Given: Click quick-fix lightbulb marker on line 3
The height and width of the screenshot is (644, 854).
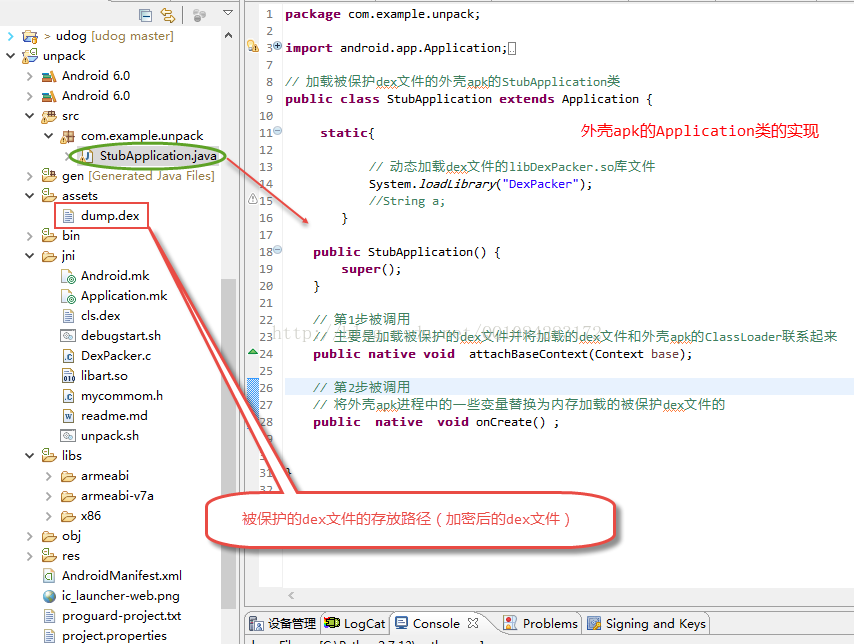Looking at the screenshot, I should tap(253, 46).
